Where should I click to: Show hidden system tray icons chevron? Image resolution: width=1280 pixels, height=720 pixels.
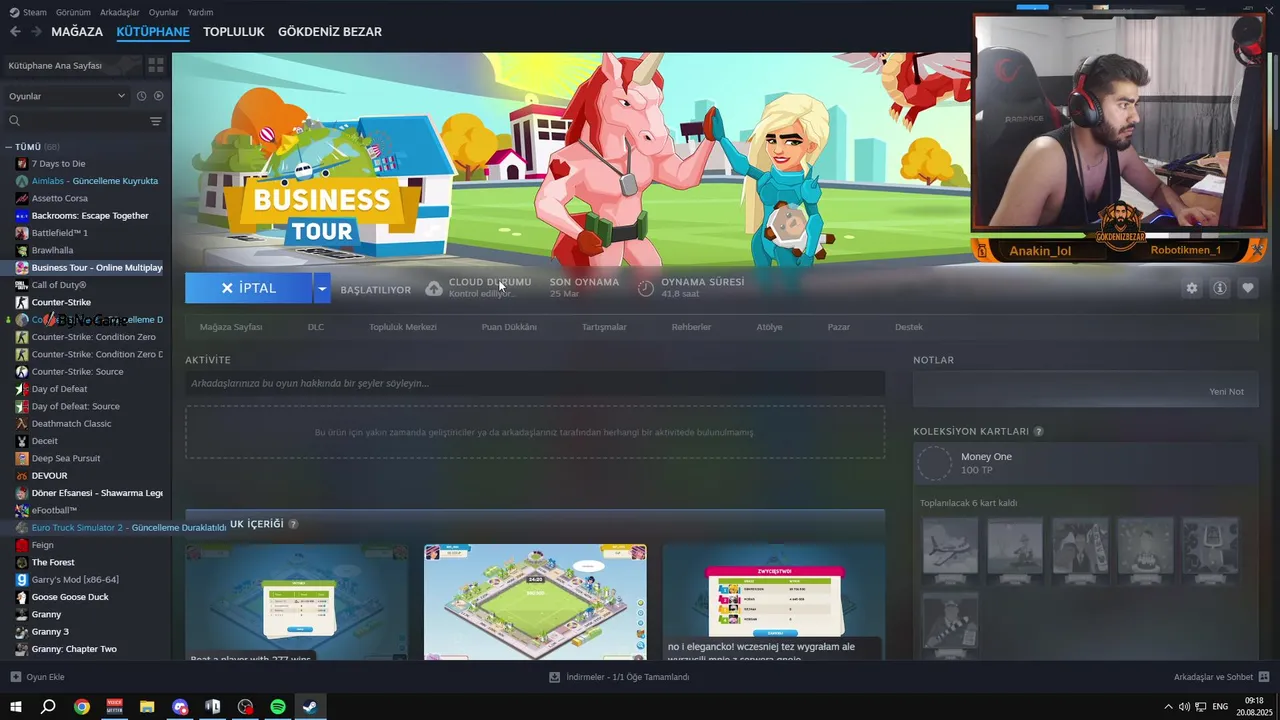[x=1169, y=707]
